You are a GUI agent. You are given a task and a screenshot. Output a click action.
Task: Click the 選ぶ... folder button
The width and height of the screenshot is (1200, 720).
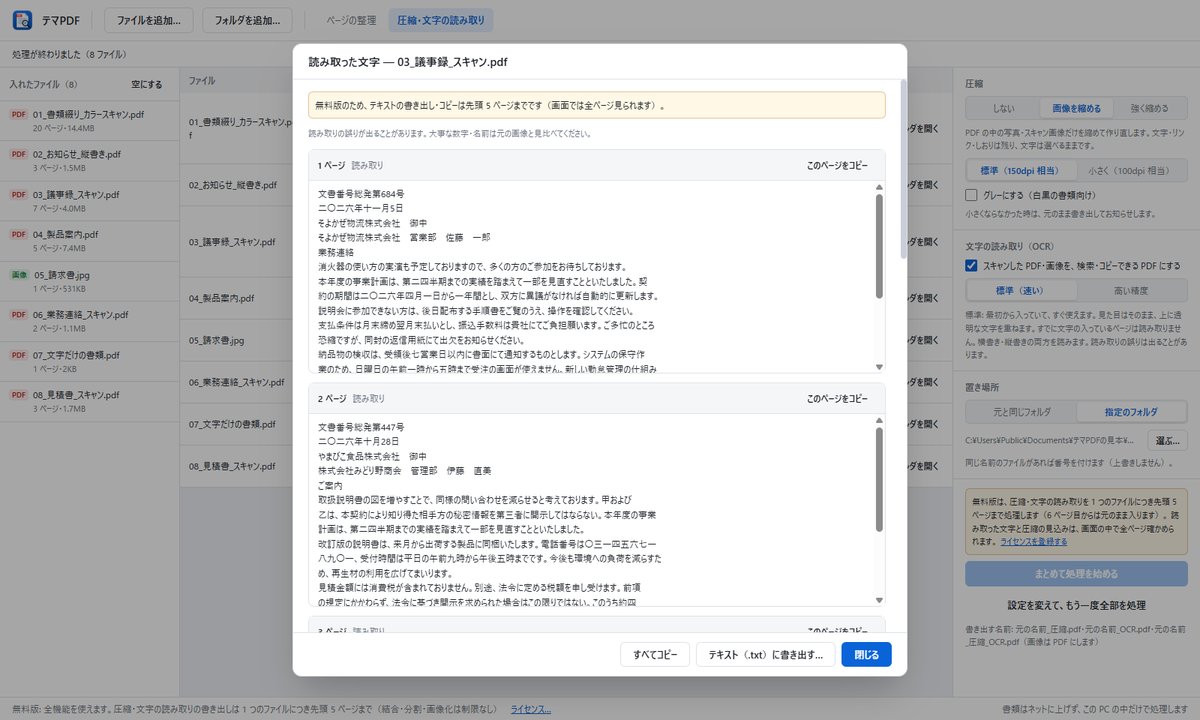(1168, 439)
